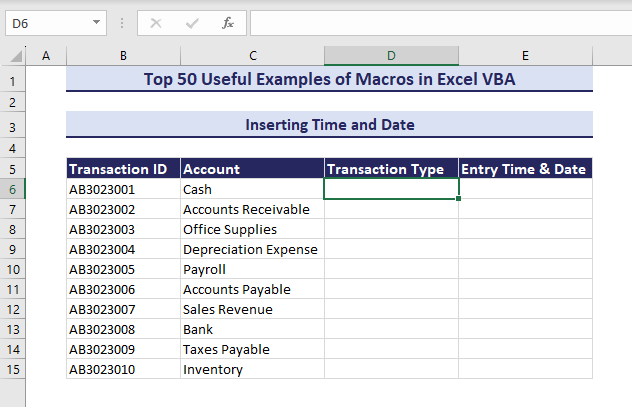Viewport: 632px width, 407px height.
Task: Select column D header
Action: click(391, 56)
